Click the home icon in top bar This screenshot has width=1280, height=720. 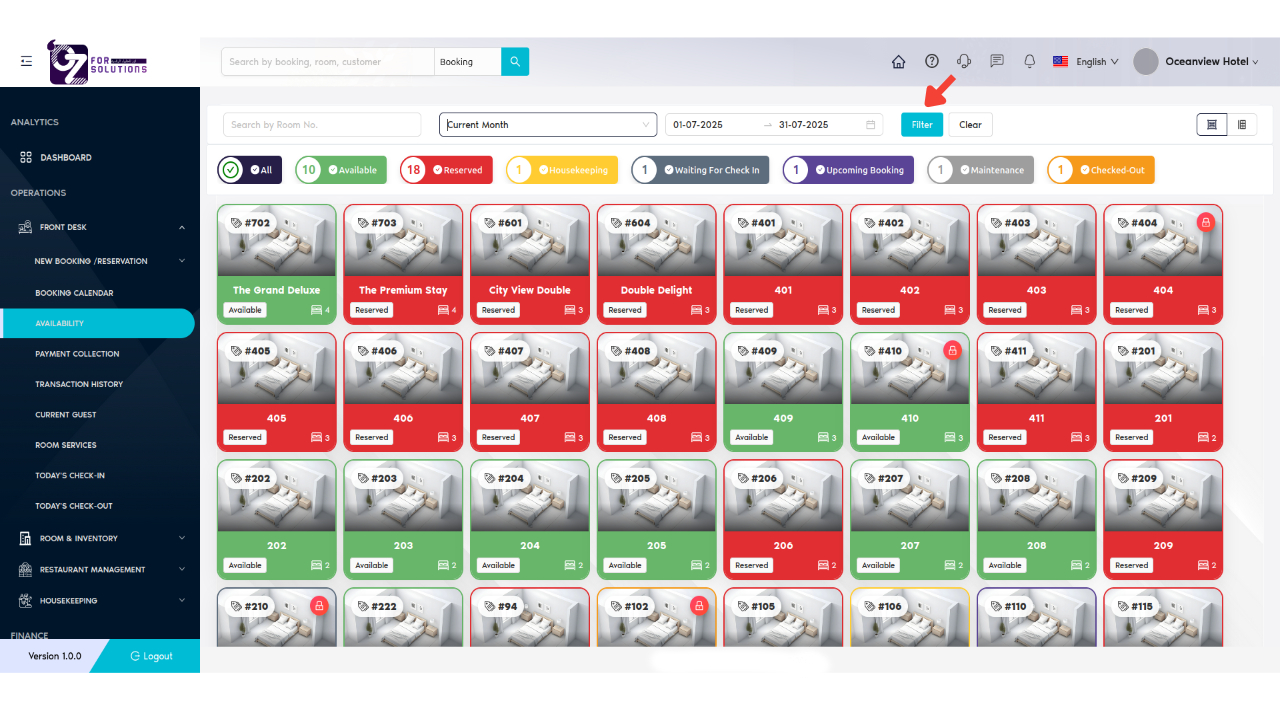pyautogui.click(x=898, y=62)
